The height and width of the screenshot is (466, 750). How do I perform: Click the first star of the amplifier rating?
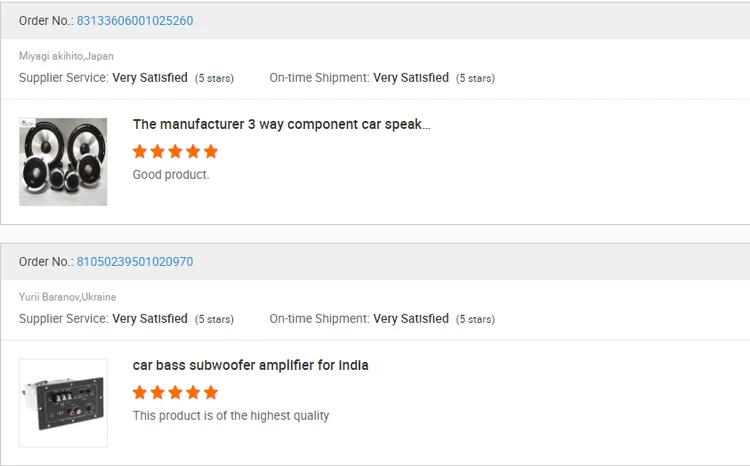coord(140,393)
